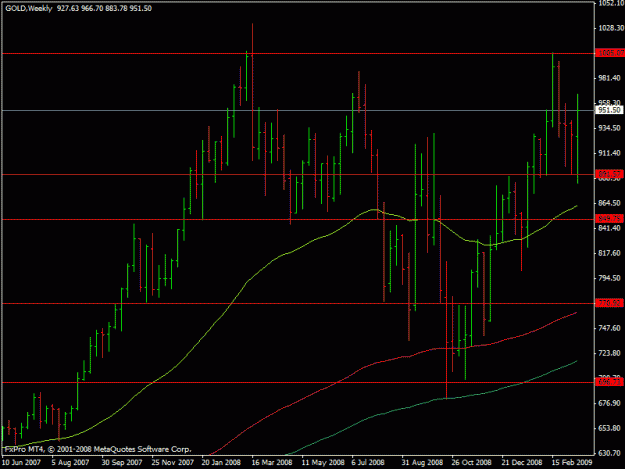Click the 21 Dec 2008 date label
Viewport: 625px width, 469px height.
[522, 463]
